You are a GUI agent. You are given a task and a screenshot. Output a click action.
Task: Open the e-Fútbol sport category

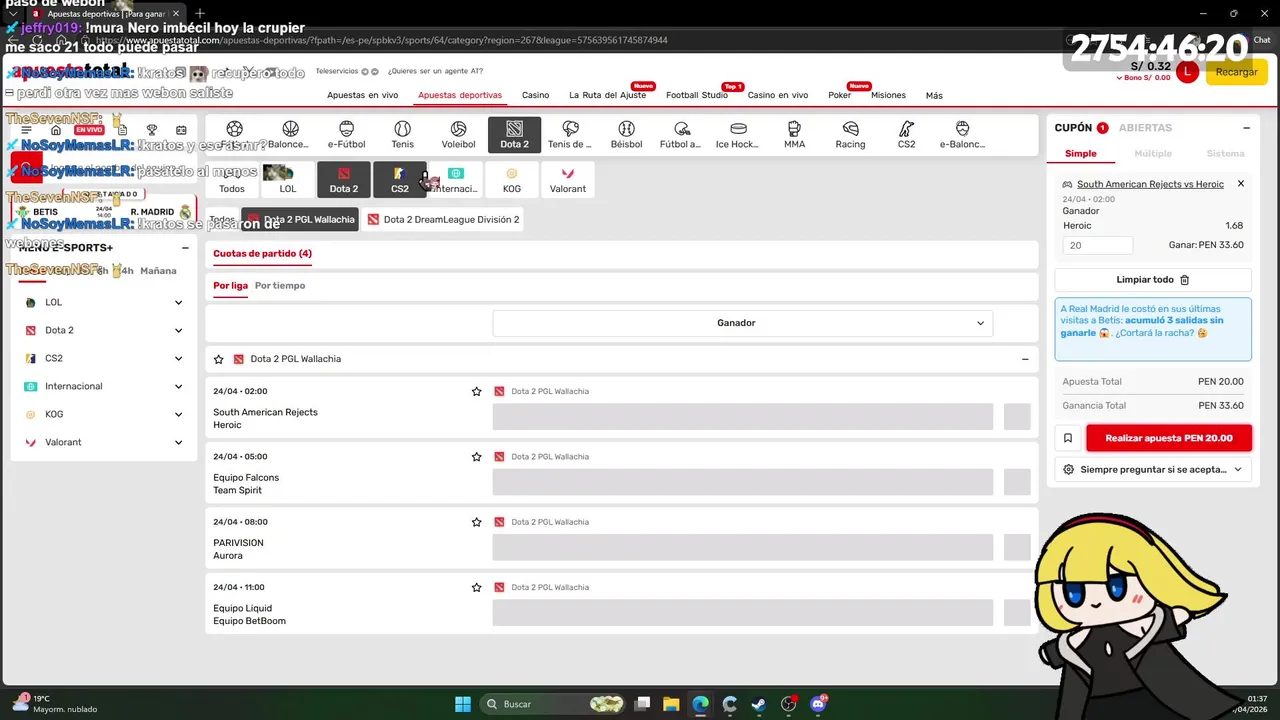pos(346,135)
